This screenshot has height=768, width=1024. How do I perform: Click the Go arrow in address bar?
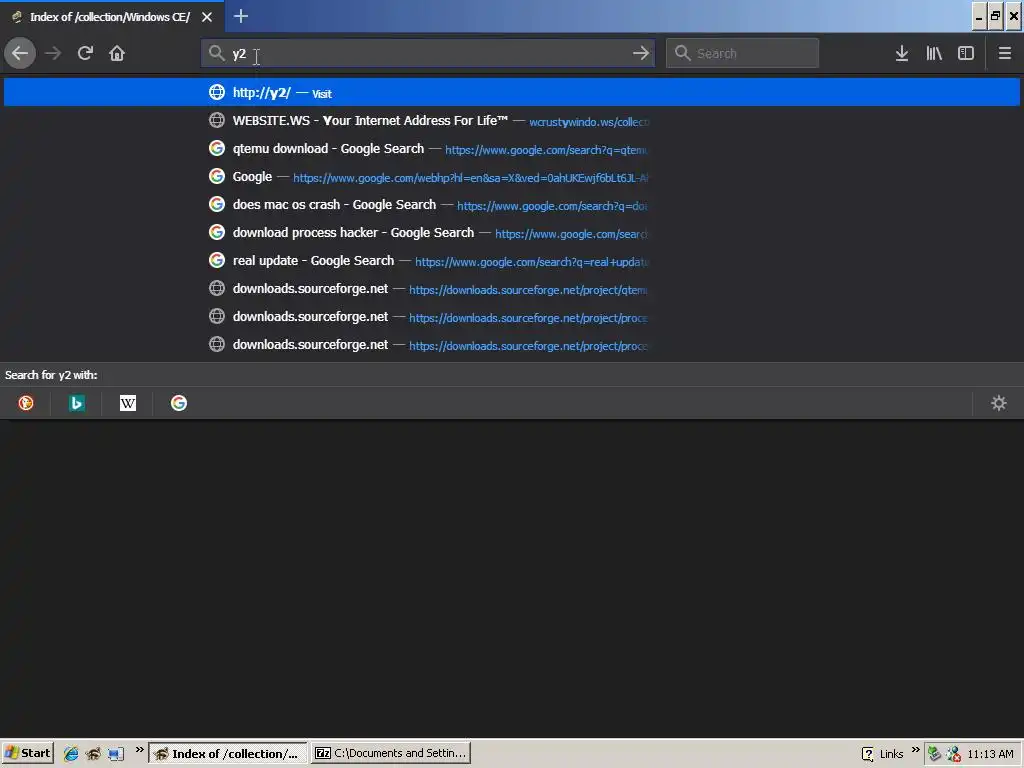641,53
